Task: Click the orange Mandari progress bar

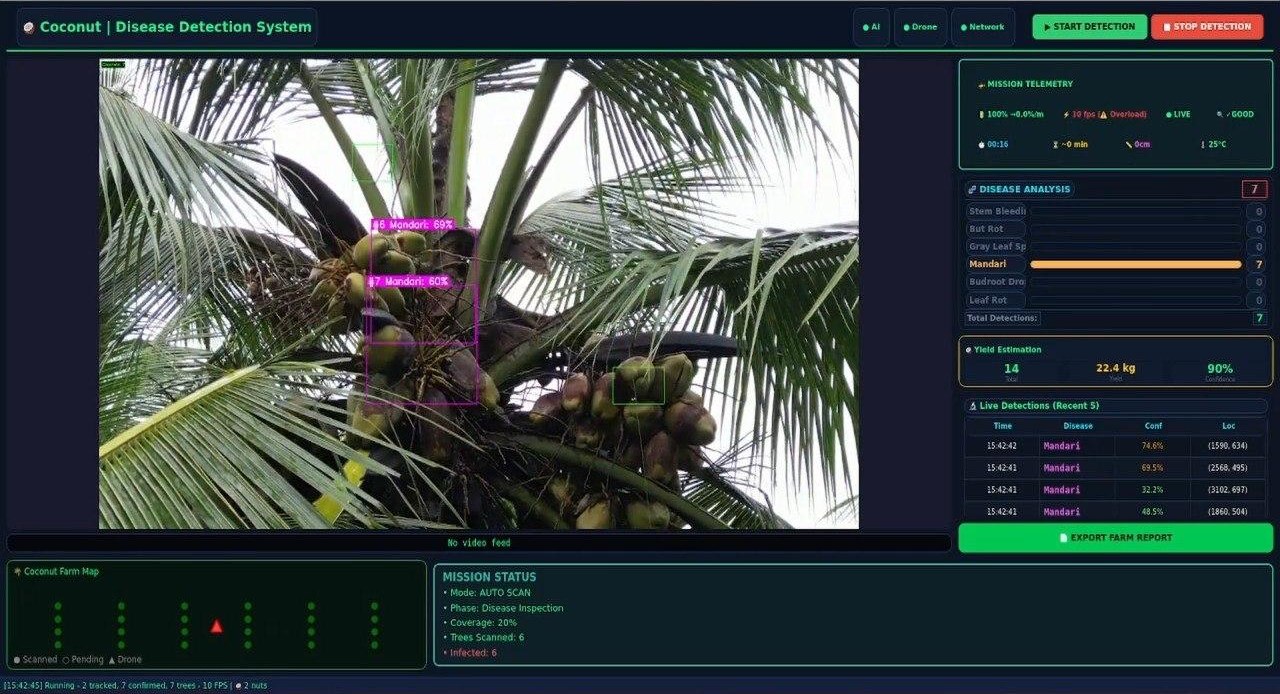Action: click(1136, 264)
